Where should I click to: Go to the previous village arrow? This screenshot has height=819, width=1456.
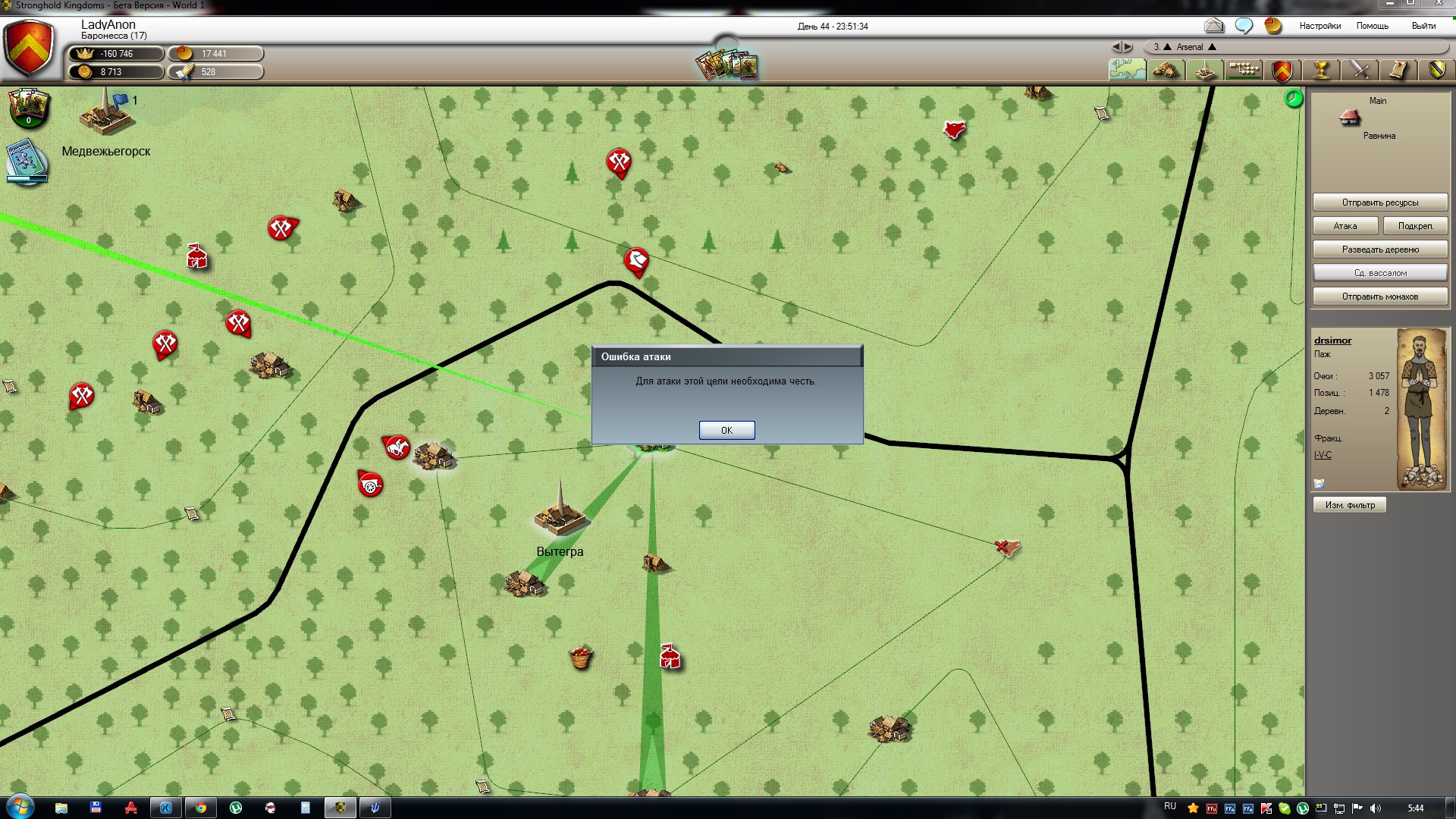coord(1117,47)
